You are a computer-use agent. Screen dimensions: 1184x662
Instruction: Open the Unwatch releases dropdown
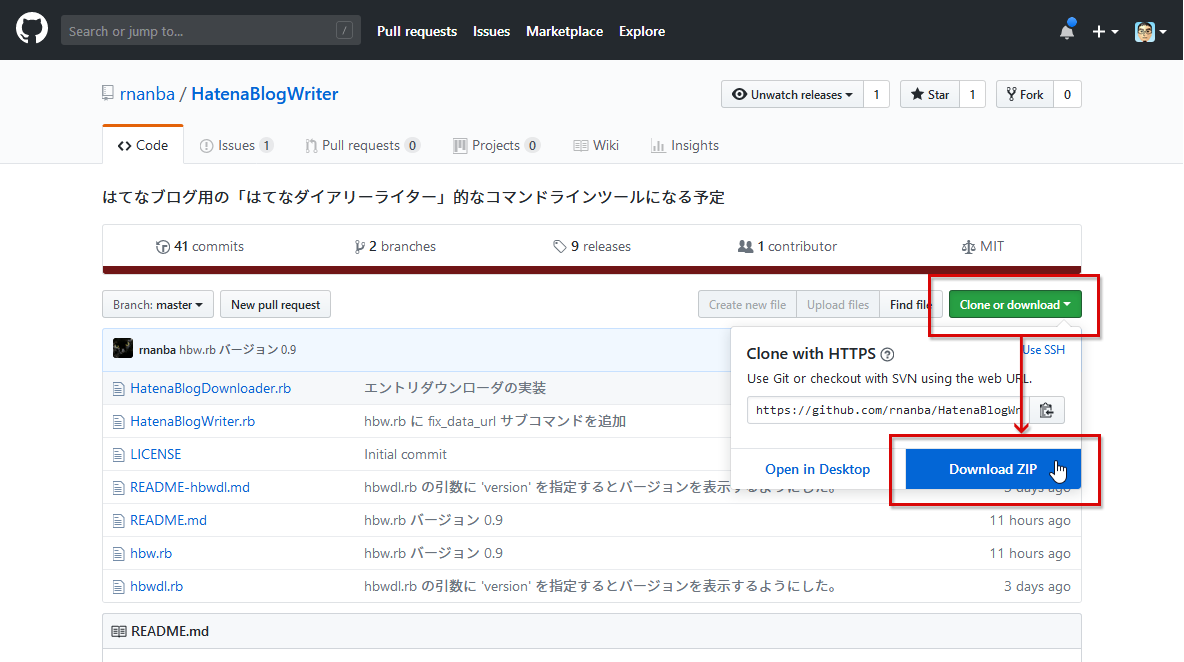[792, 94]
